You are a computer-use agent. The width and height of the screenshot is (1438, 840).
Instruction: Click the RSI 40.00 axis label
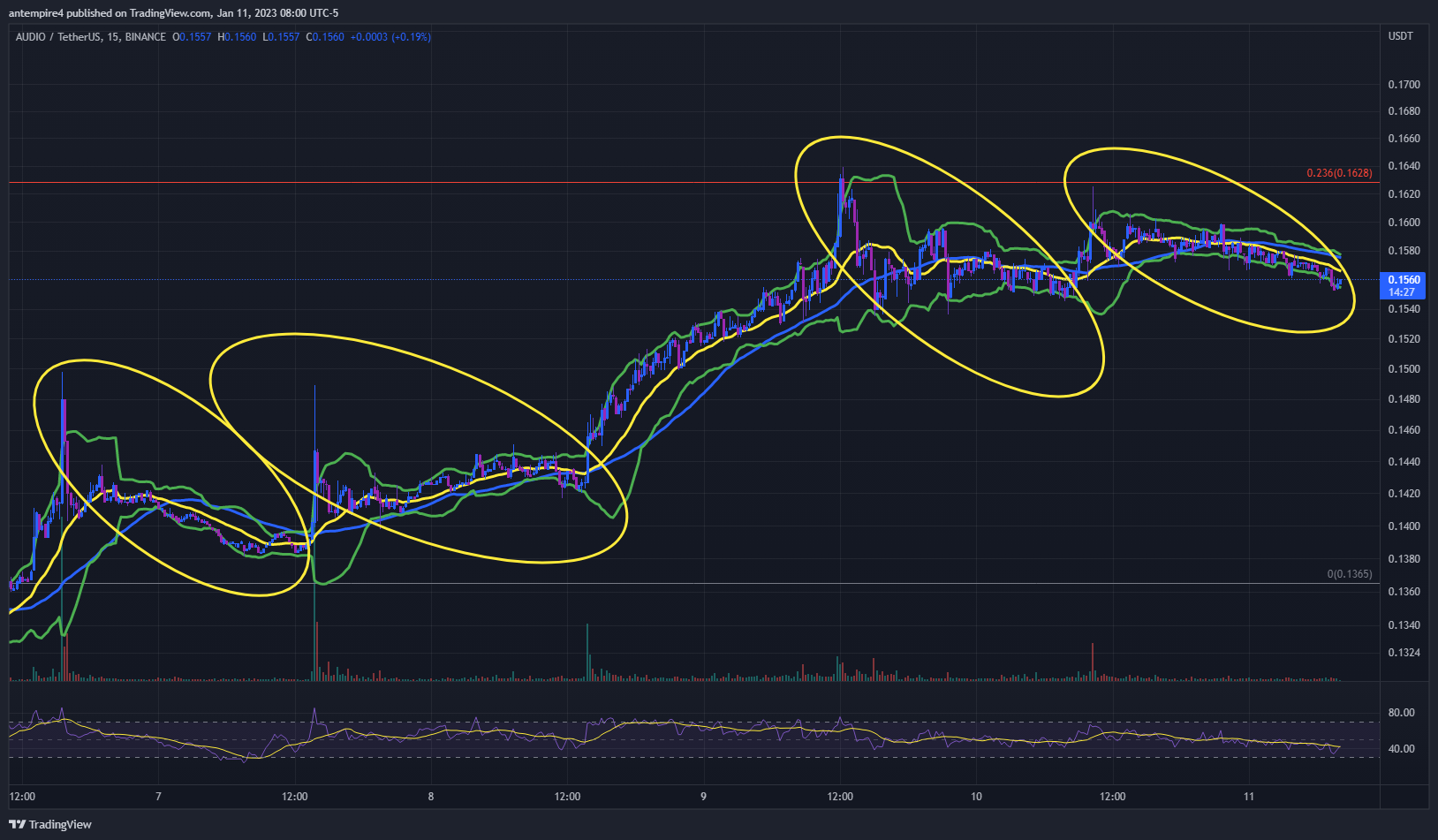coord(1402,749)
